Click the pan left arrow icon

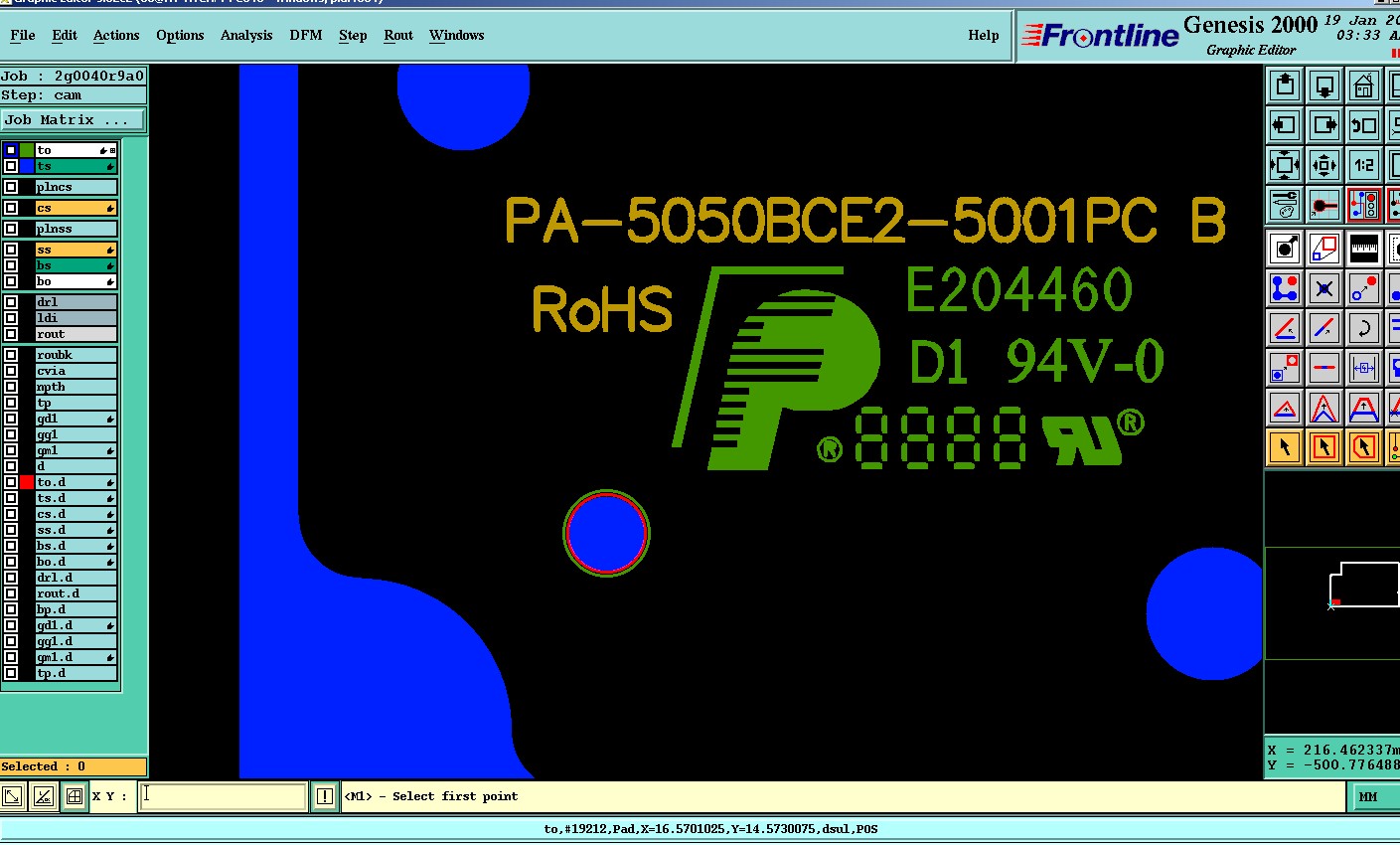point(1285,125)
